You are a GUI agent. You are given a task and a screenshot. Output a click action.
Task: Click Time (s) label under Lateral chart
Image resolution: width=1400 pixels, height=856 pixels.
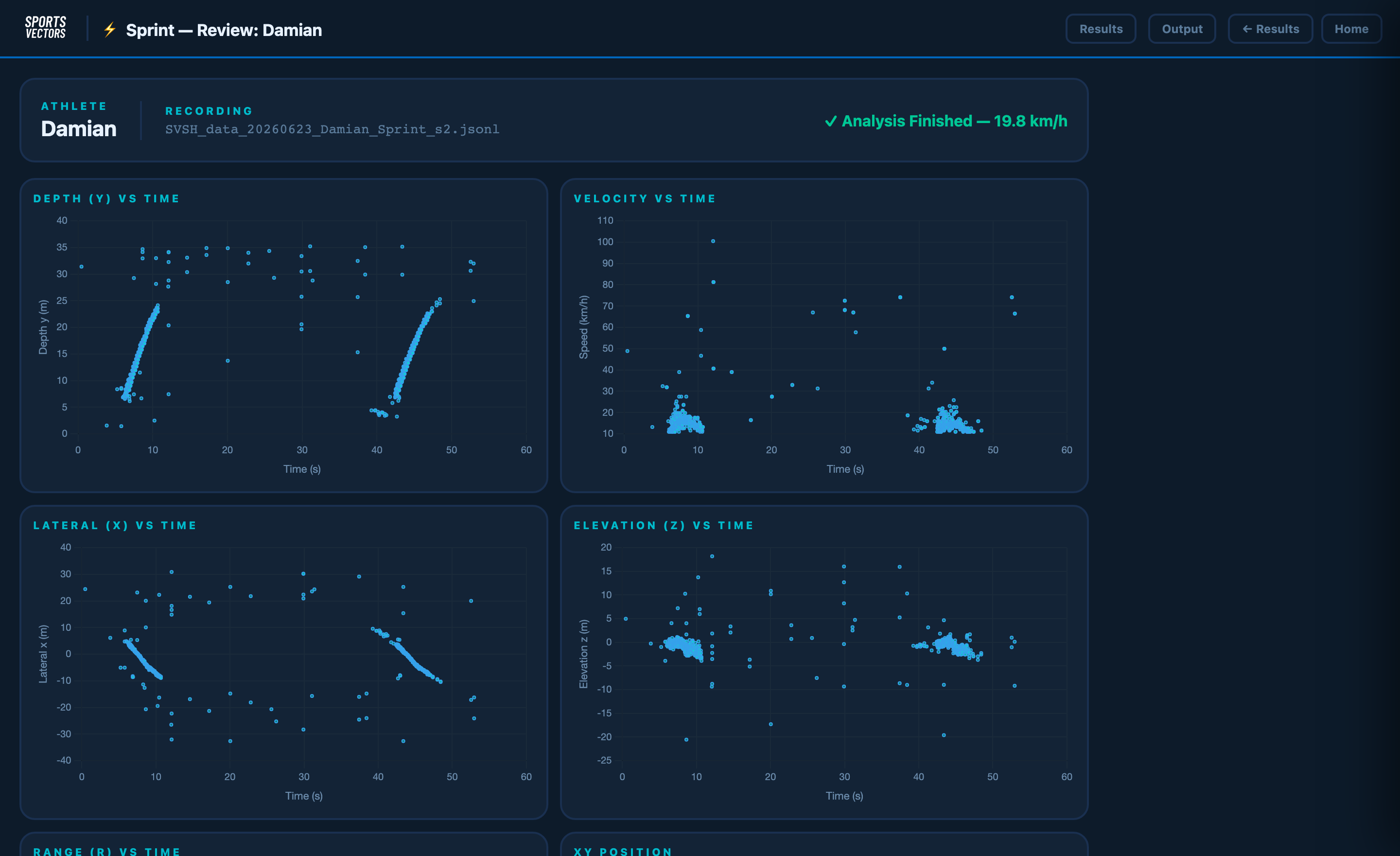point(304,796)
